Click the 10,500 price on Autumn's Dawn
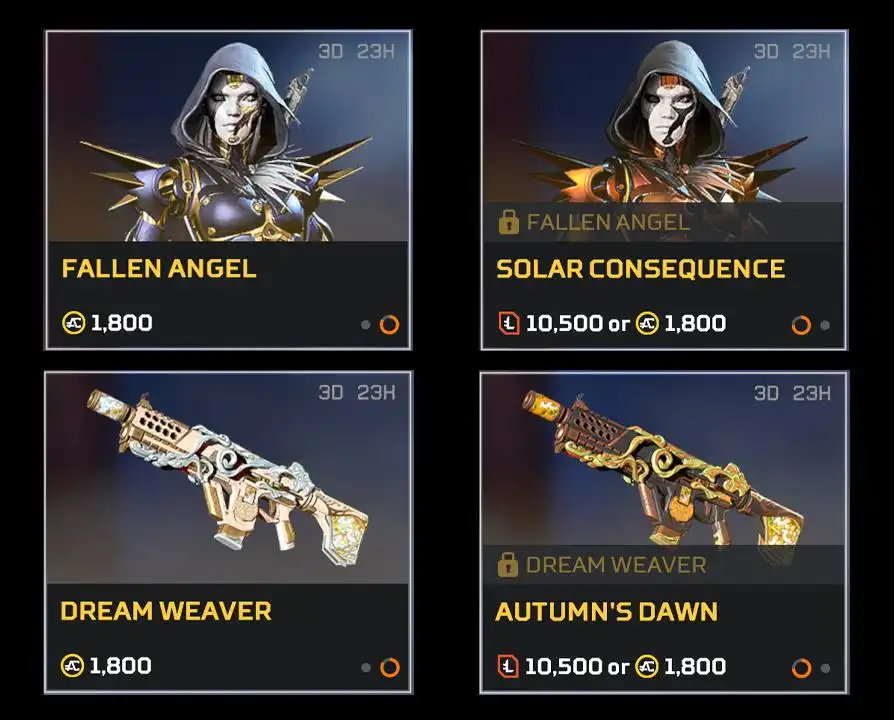The image size is (894, 720). [563, 666]
